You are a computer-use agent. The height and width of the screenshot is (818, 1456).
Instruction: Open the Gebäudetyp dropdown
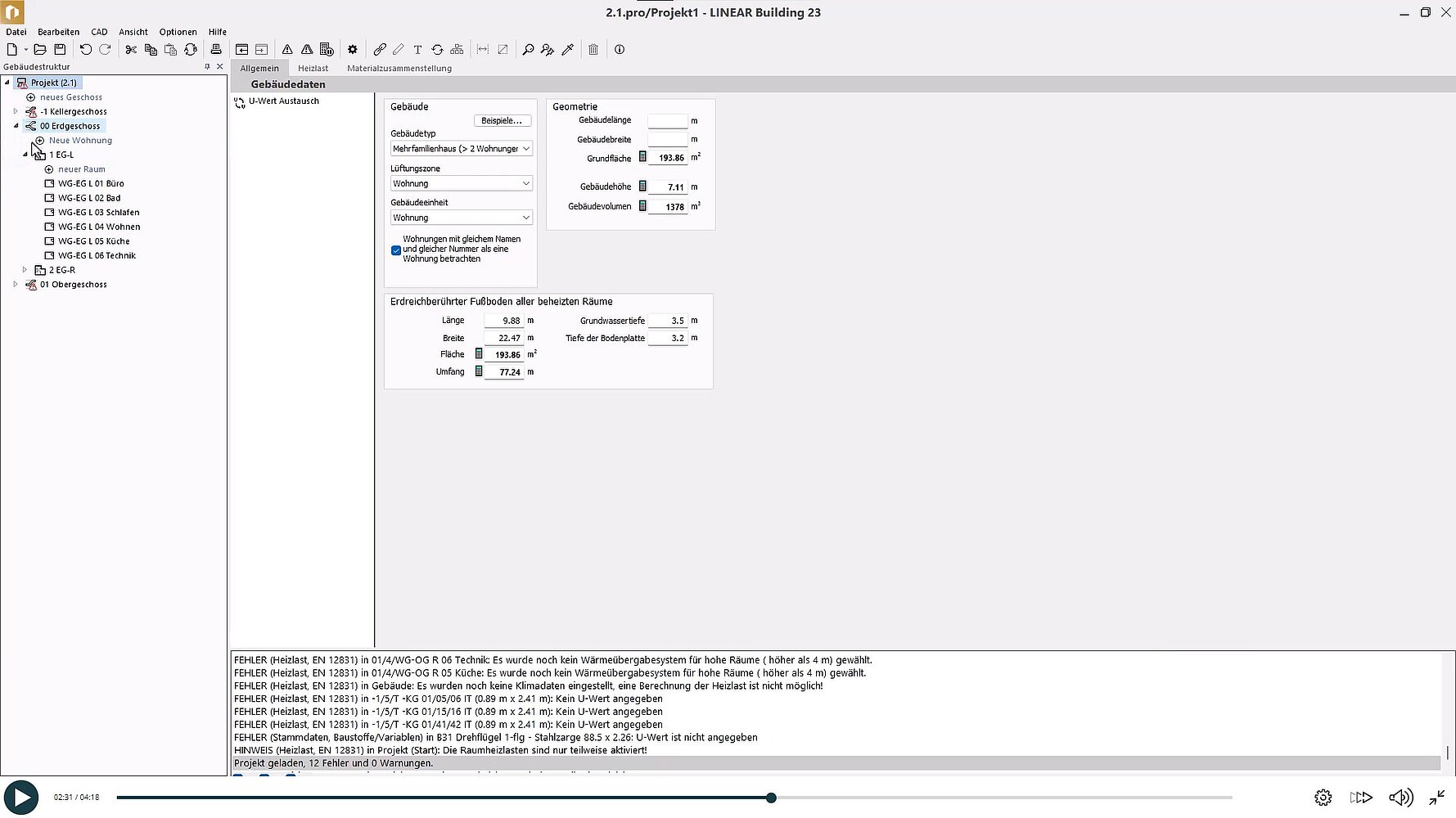461,149
